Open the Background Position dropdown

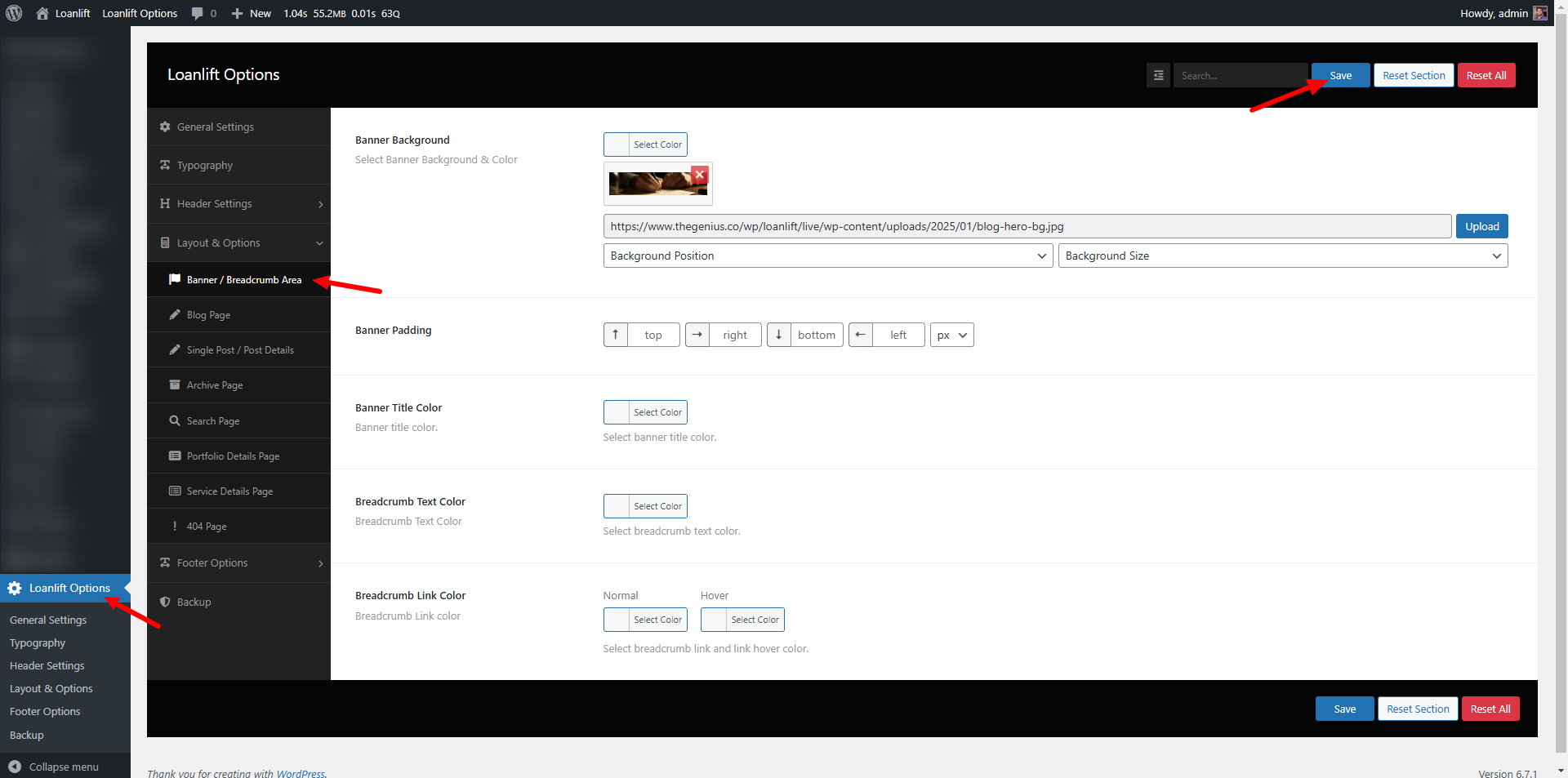coord(827,256)
